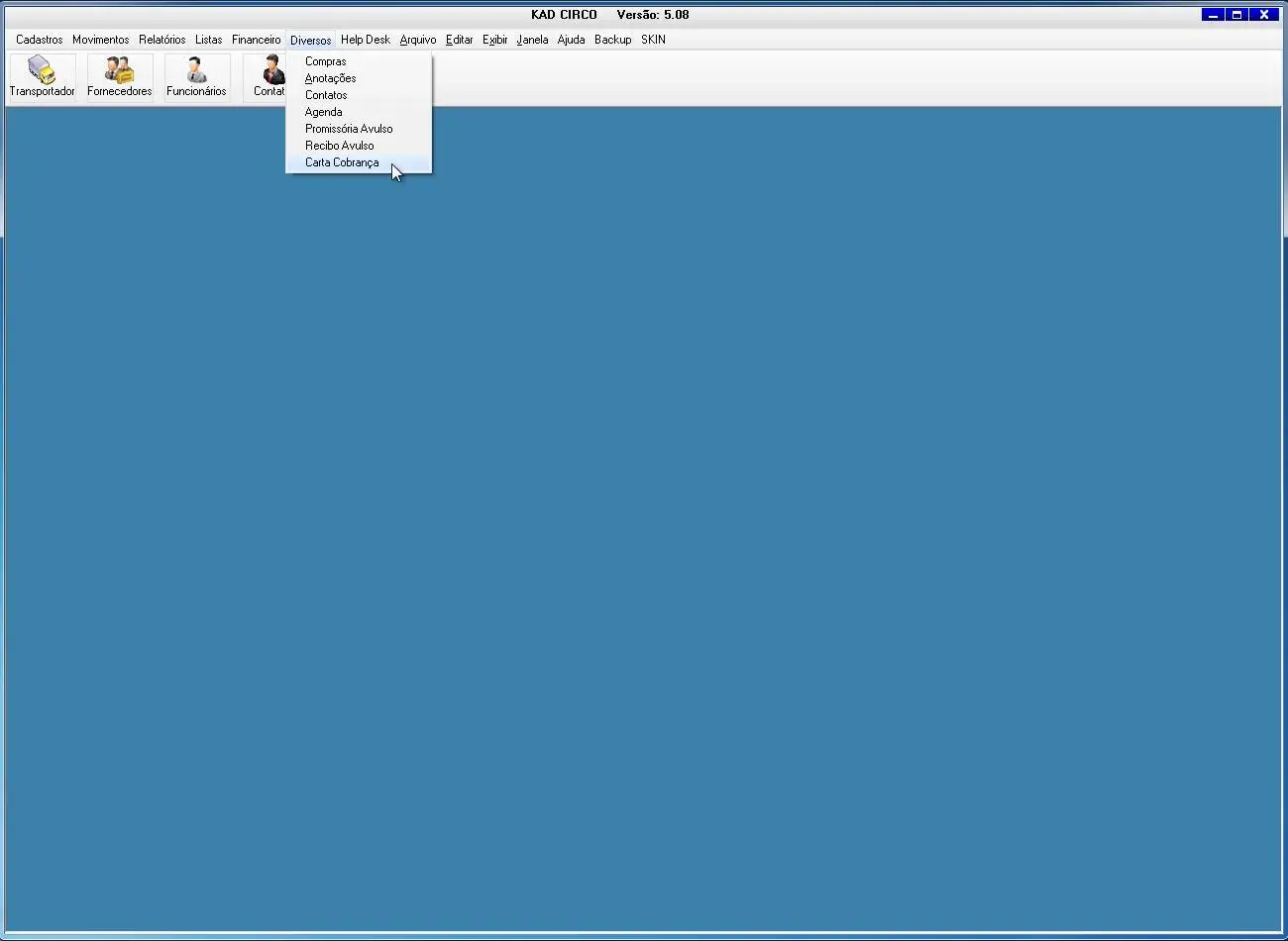
Task: Choose the Promissória Avulso option
Action: click(349, 129)
